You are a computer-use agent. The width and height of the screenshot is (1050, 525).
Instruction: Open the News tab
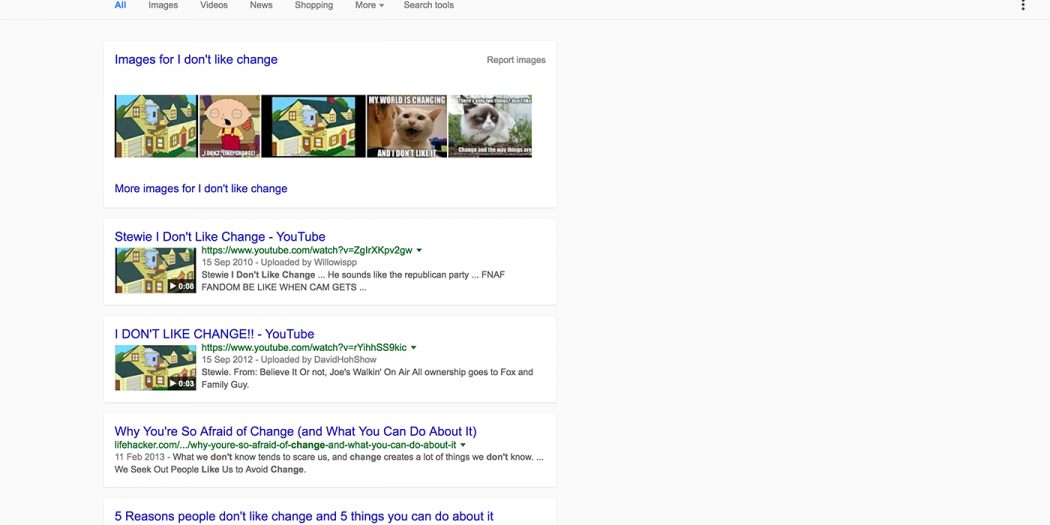[261, 5]
